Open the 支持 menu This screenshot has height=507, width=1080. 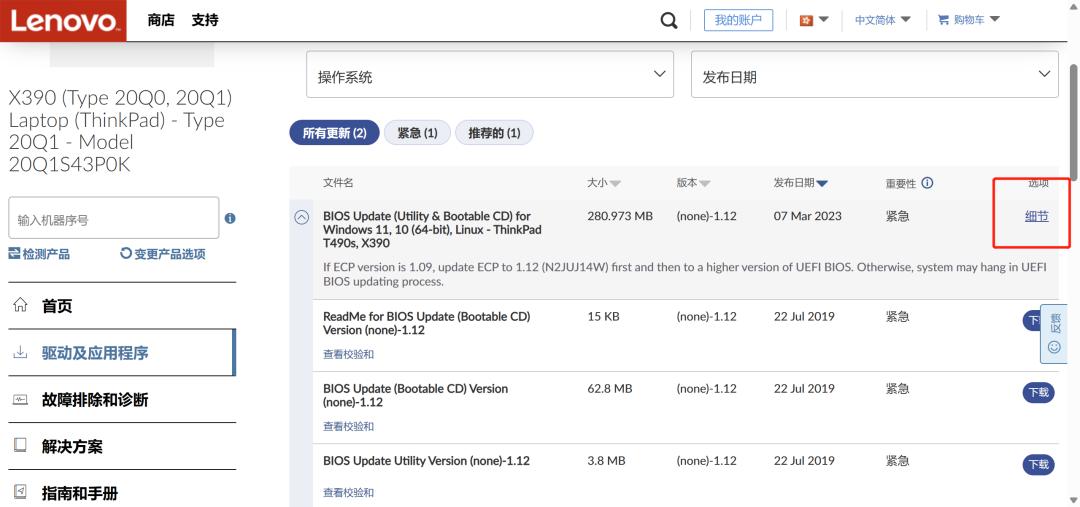click(x=205, y=20)
